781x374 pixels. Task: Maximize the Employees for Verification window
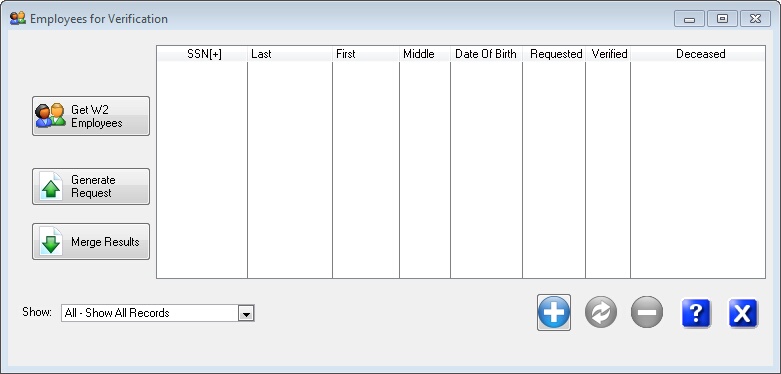point(722,19)
